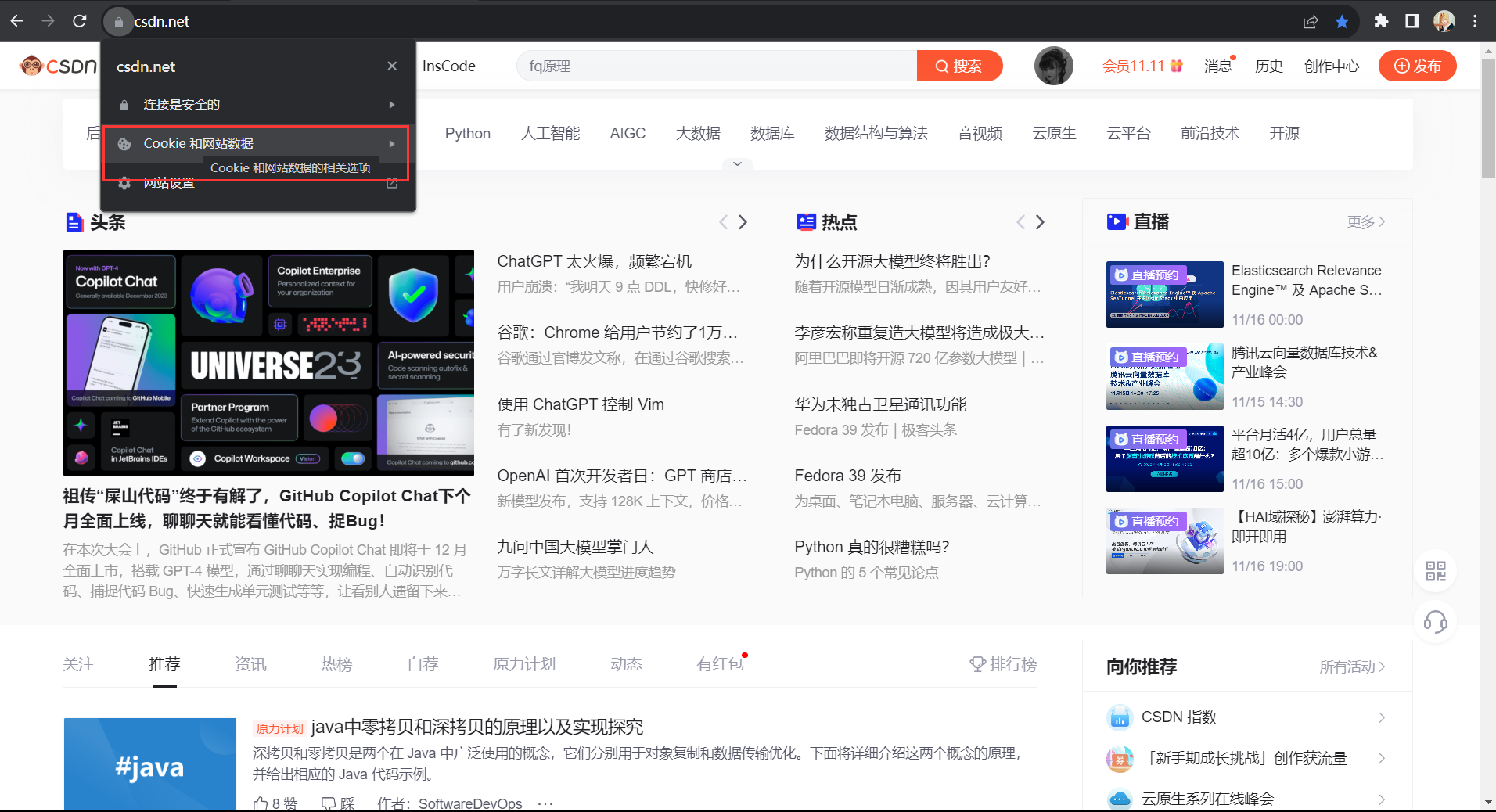Screen dimensions: 1496x812
Task: Click the 热点 next arrow
Action: [1040, 222]
